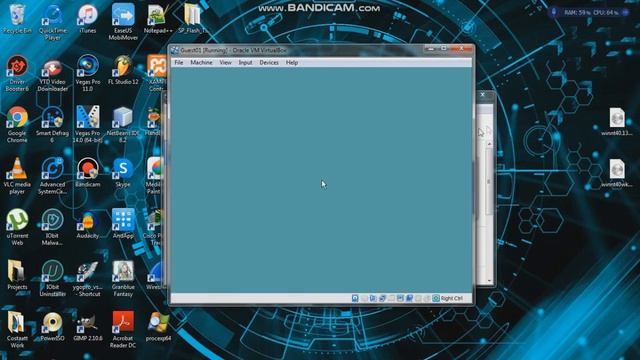This screenshot has width=640, height=360.
Task: Click the blue recording status bar icon
Action: [409, 298]
